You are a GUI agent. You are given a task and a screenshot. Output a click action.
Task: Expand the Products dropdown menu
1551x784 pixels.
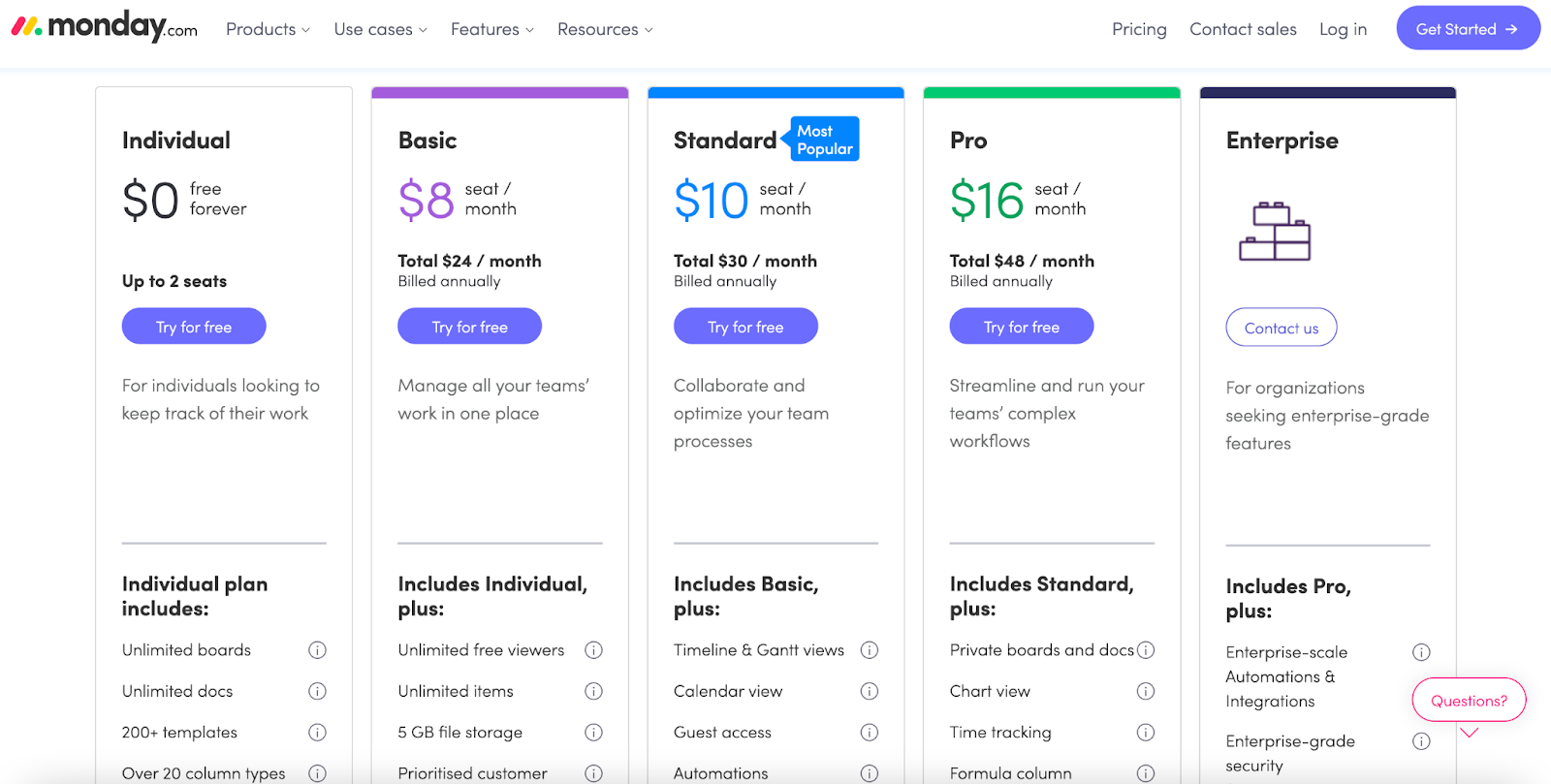(x=268, y=29)
